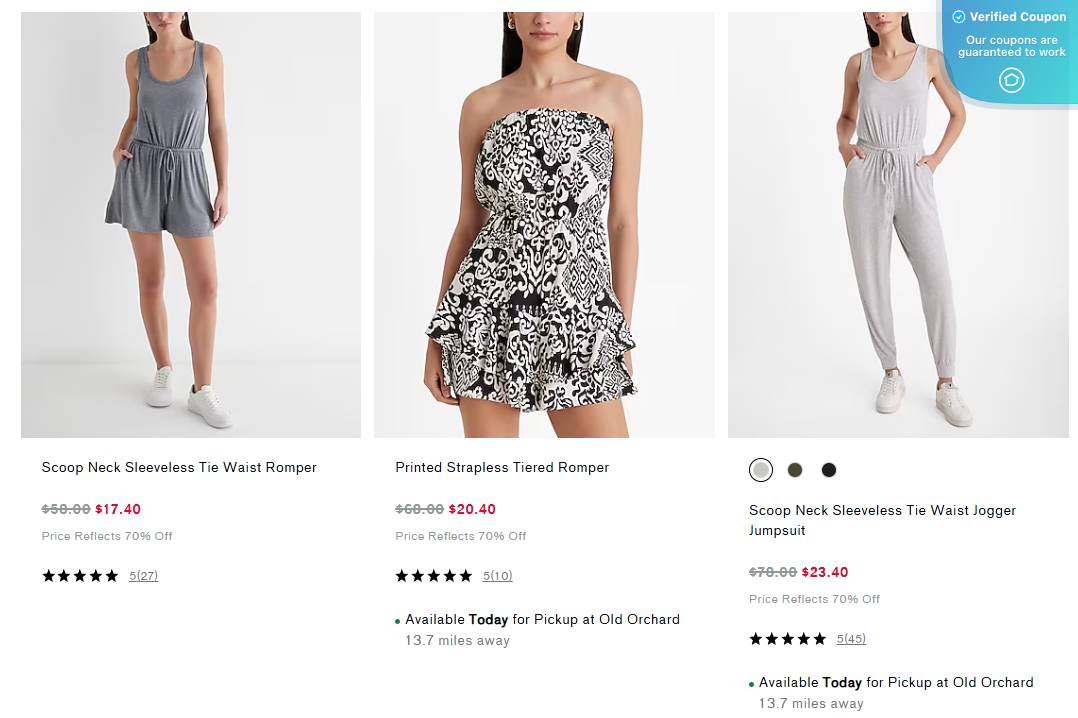
Task: Click the house icon on the coupon banner
Action: point(1010,80)
